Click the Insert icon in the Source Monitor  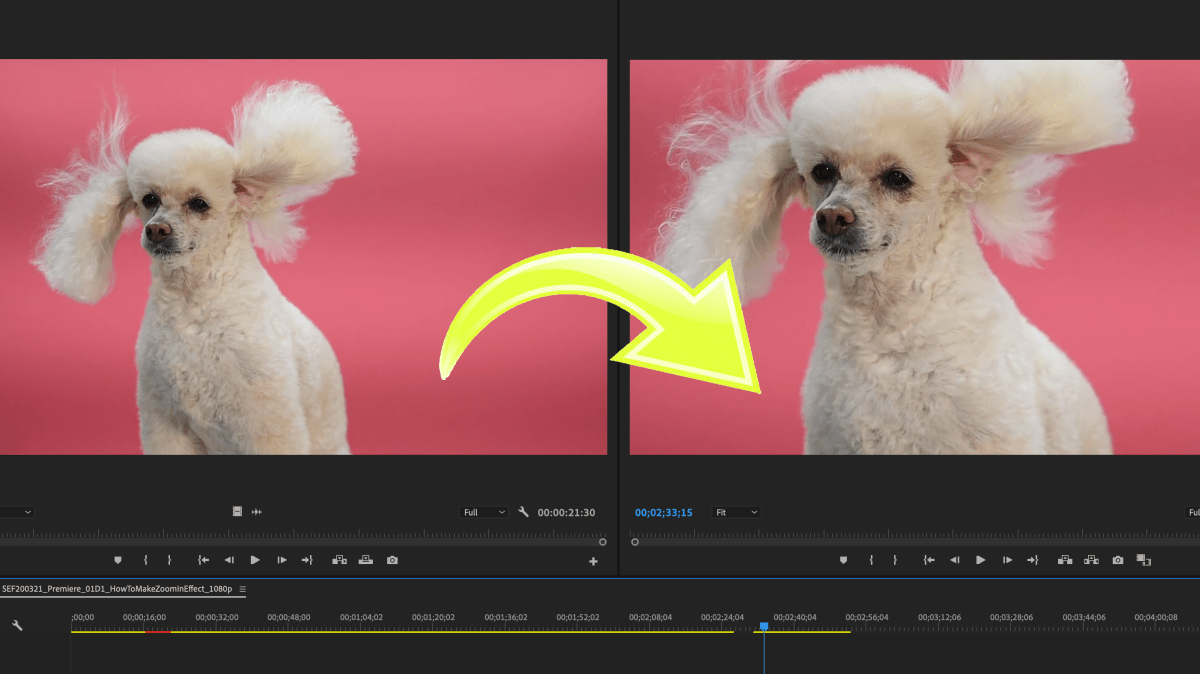point(340,560)
